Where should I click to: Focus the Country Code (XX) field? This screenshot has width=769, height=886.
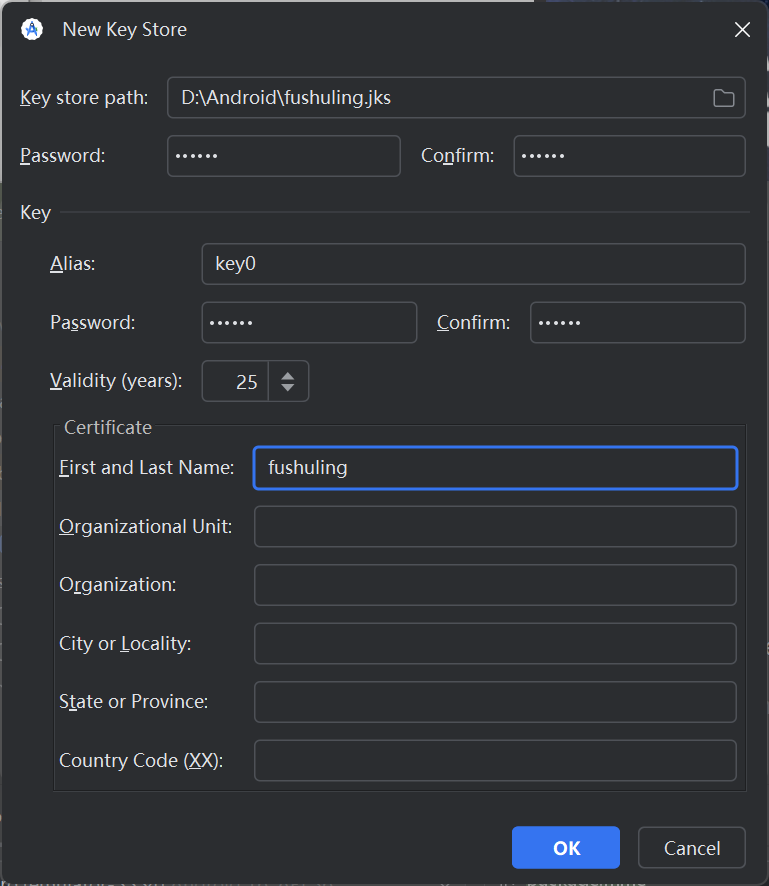pos(495,761)
